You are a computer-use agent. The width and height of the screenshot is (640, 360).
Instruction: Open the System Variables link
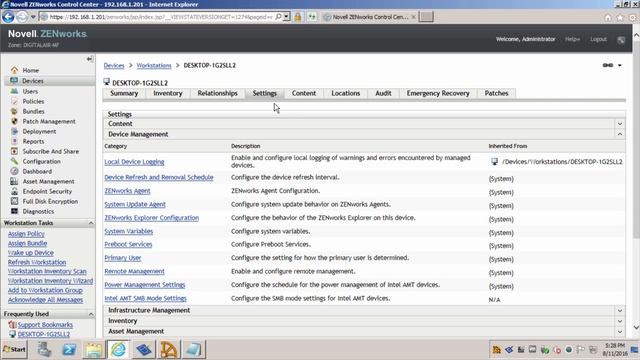129,231
